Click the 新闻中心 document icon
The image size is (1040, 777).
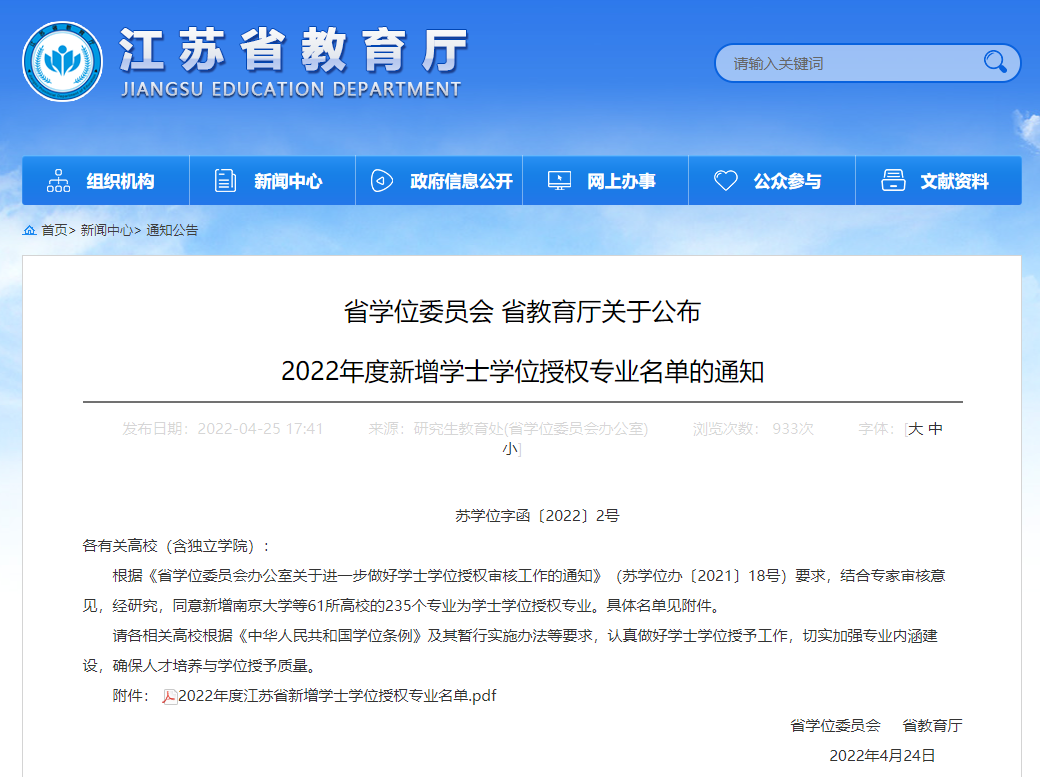[x=226, y=181]
